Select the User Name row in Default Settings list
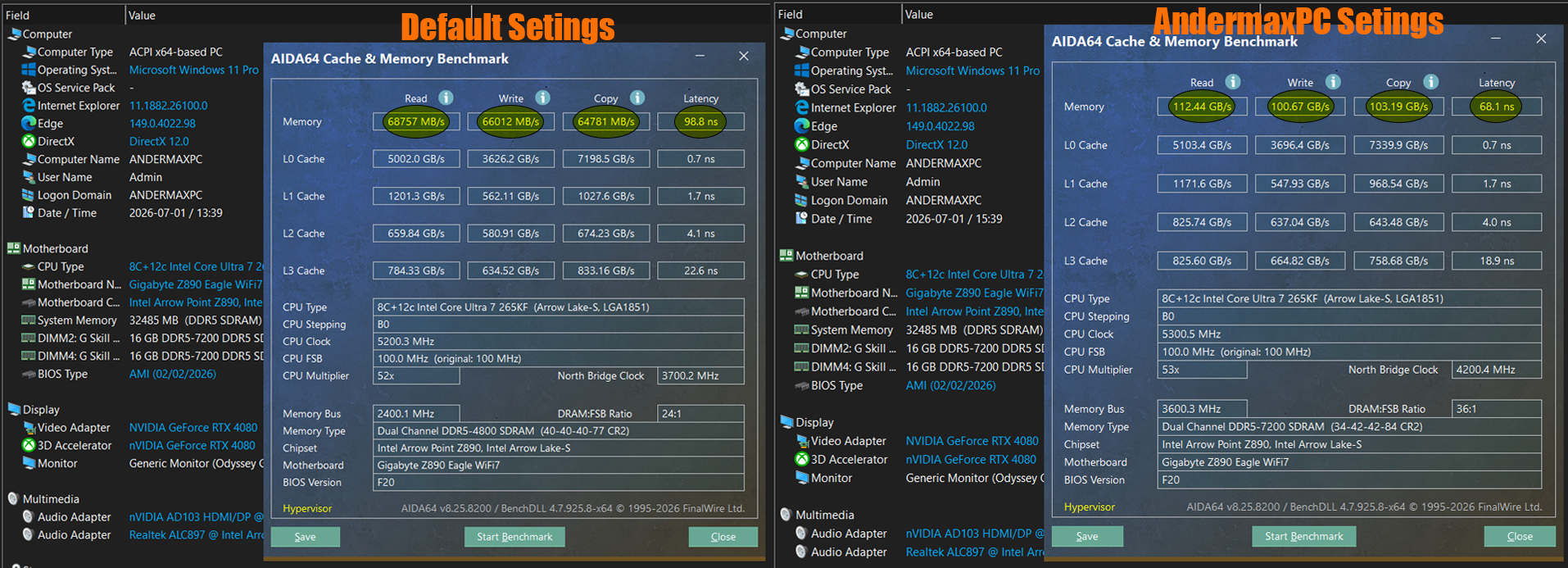Image resolution: width=1568 pixels, height=568 pixels. (x=65, y=177)
